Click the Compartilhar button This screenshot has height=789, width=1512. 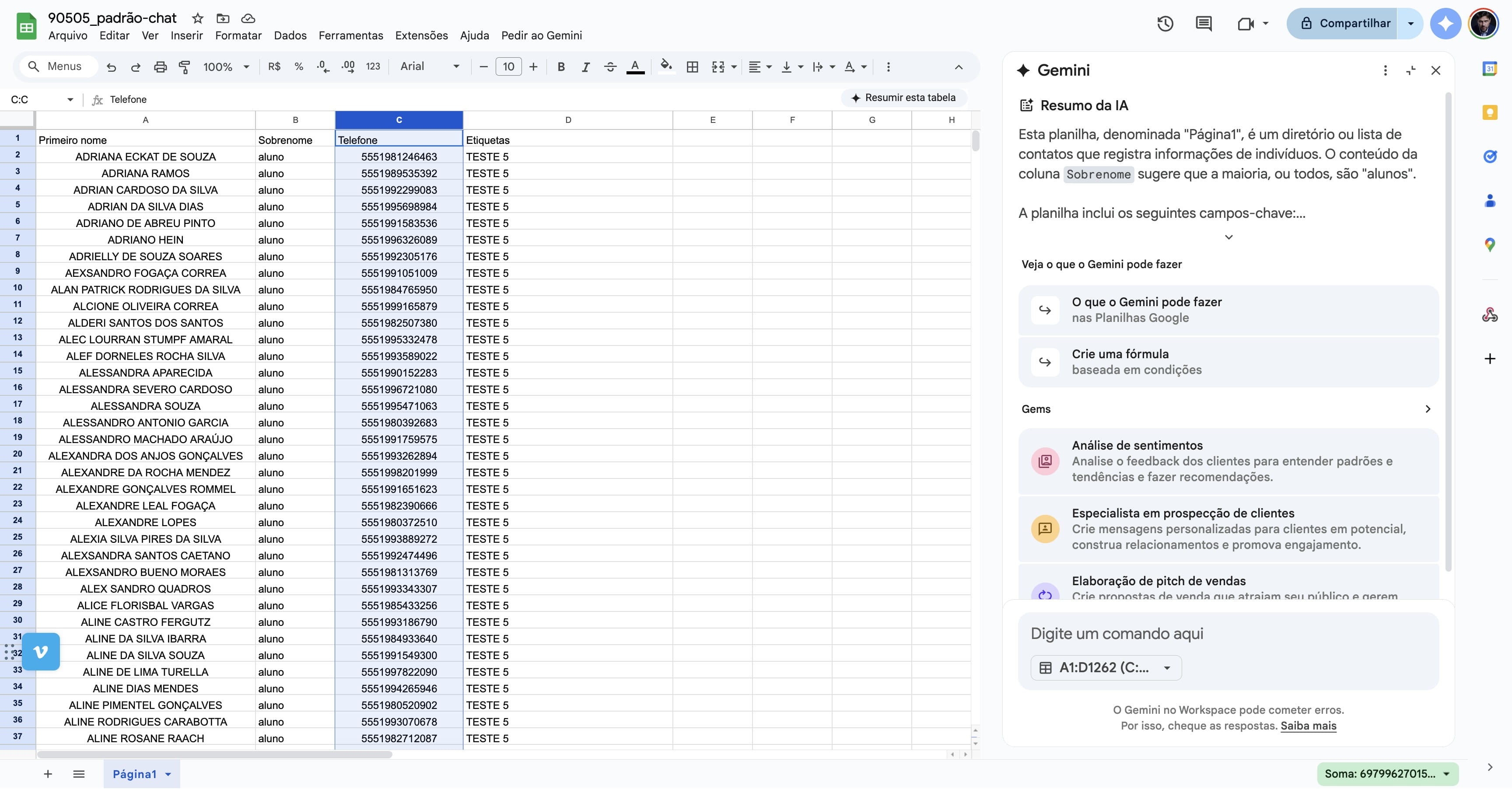pos(1342,24)
